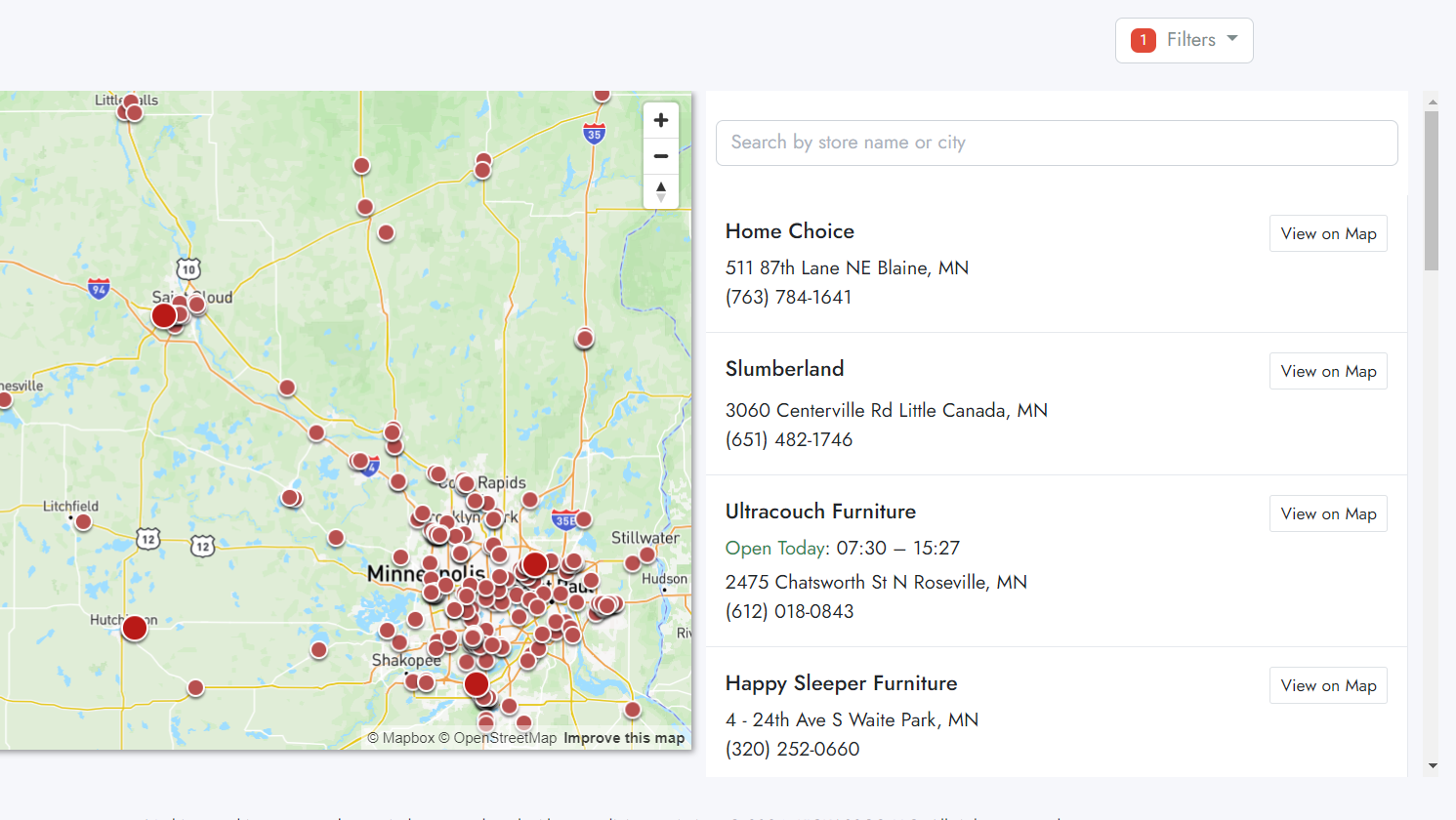Viewport: 1456px width, 820px height.
Task: Click the red filter count badge
Action: point(1143,40)
